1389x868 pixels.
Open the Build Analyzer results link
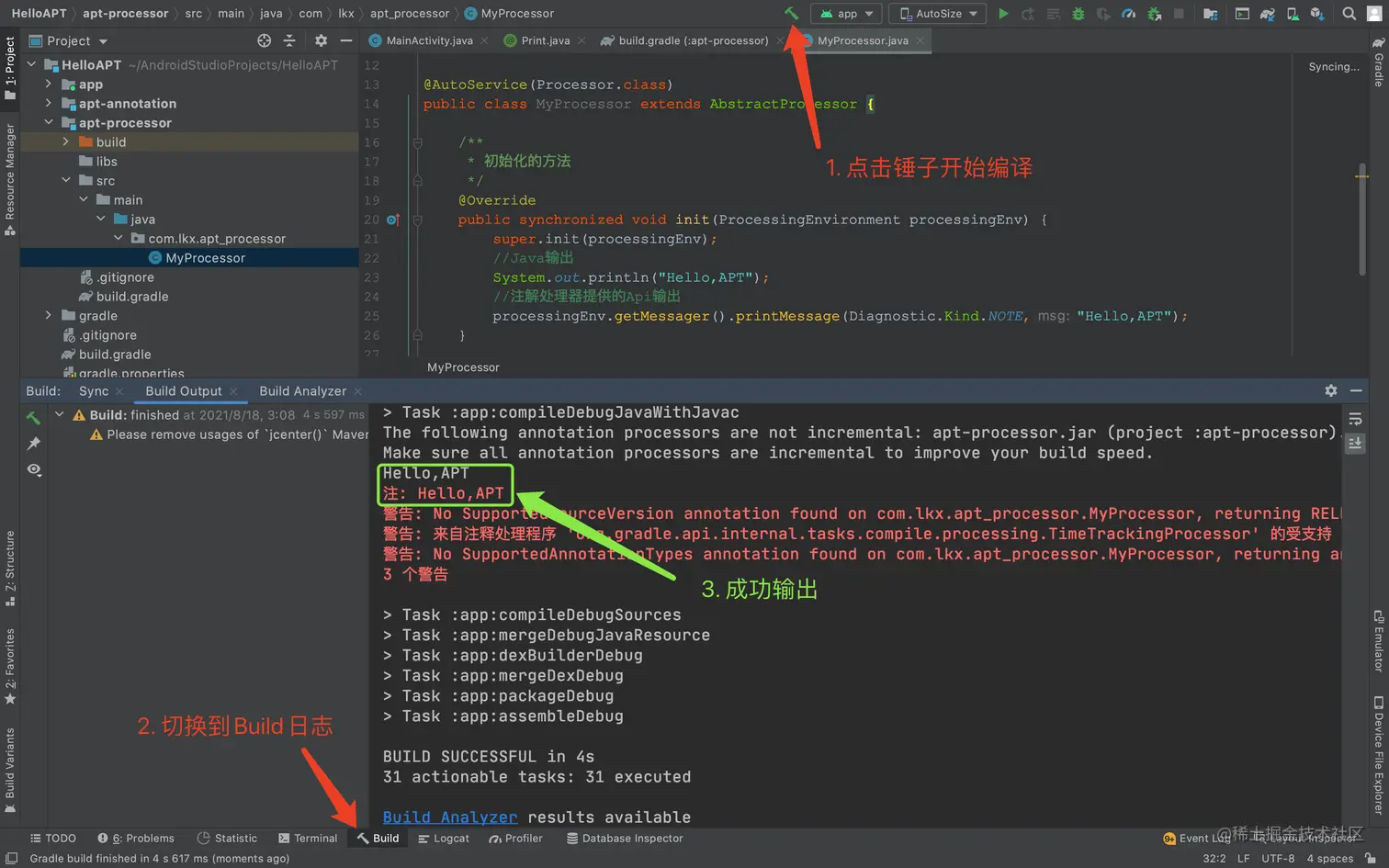click(x=450, y=817)
